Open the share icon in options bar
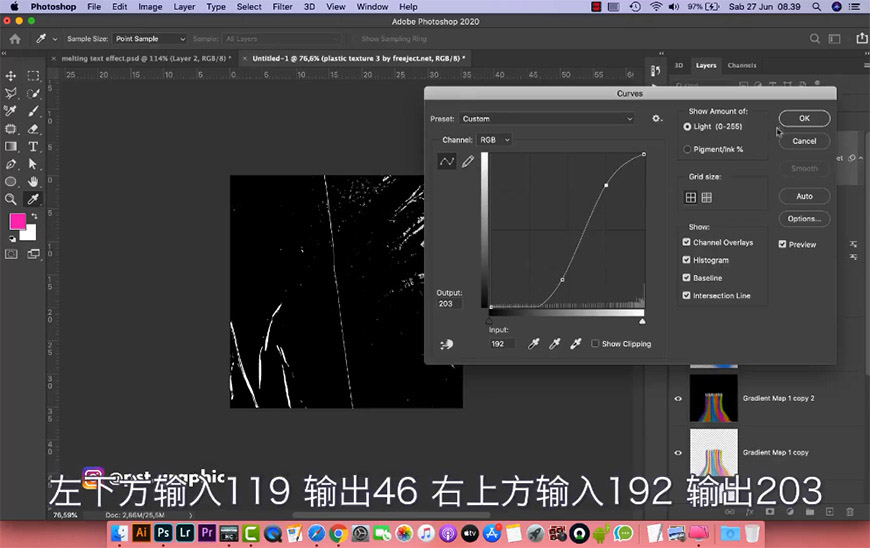This screenshot has height=548, width=870. [x=861, y=38]
